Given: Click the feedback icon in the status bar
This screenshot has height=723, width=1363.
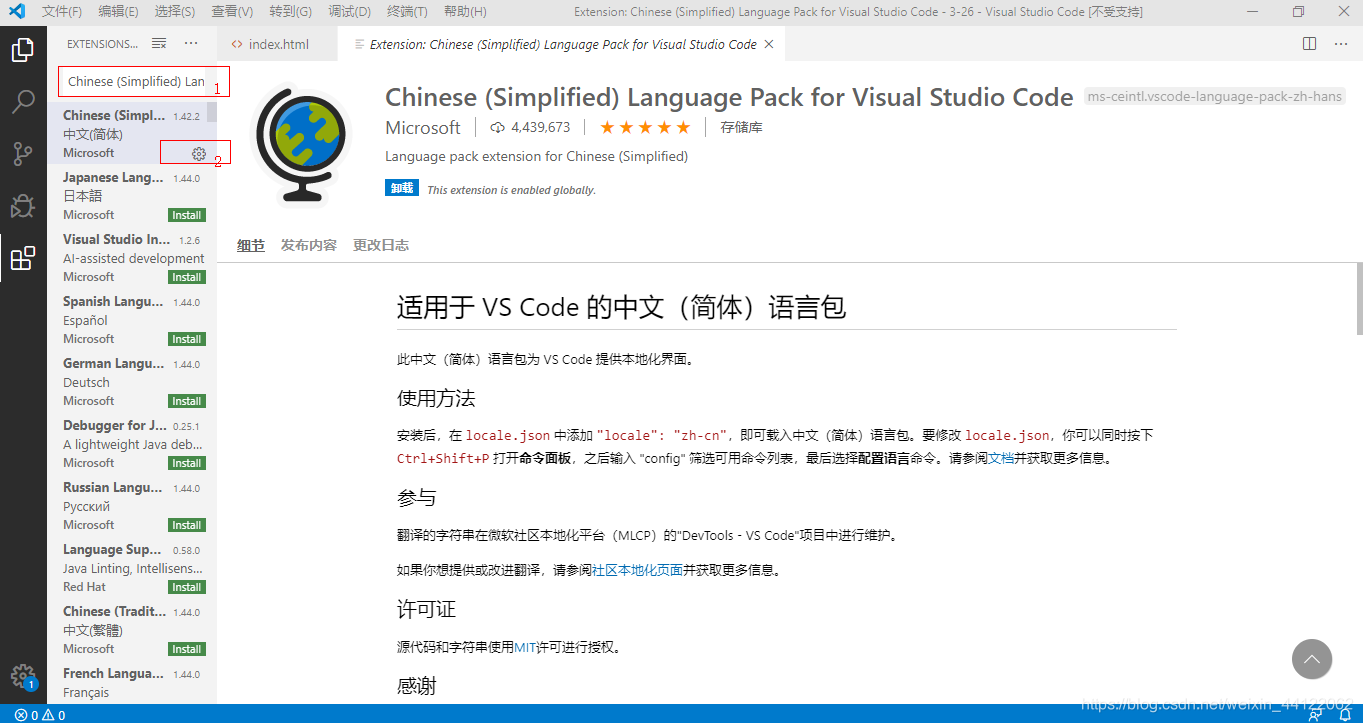Looking at the screenshot, I should 1313,714.
